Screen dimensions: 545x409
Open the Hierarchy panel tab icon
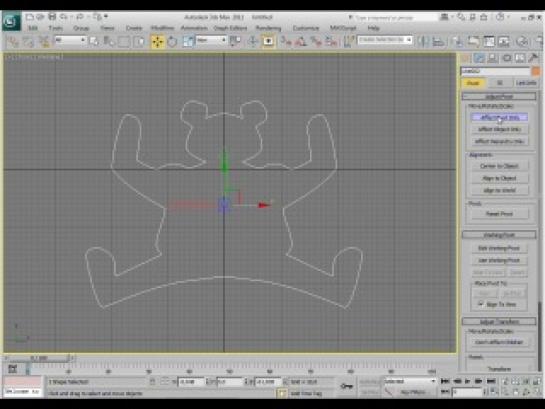[x=493, y=58]
